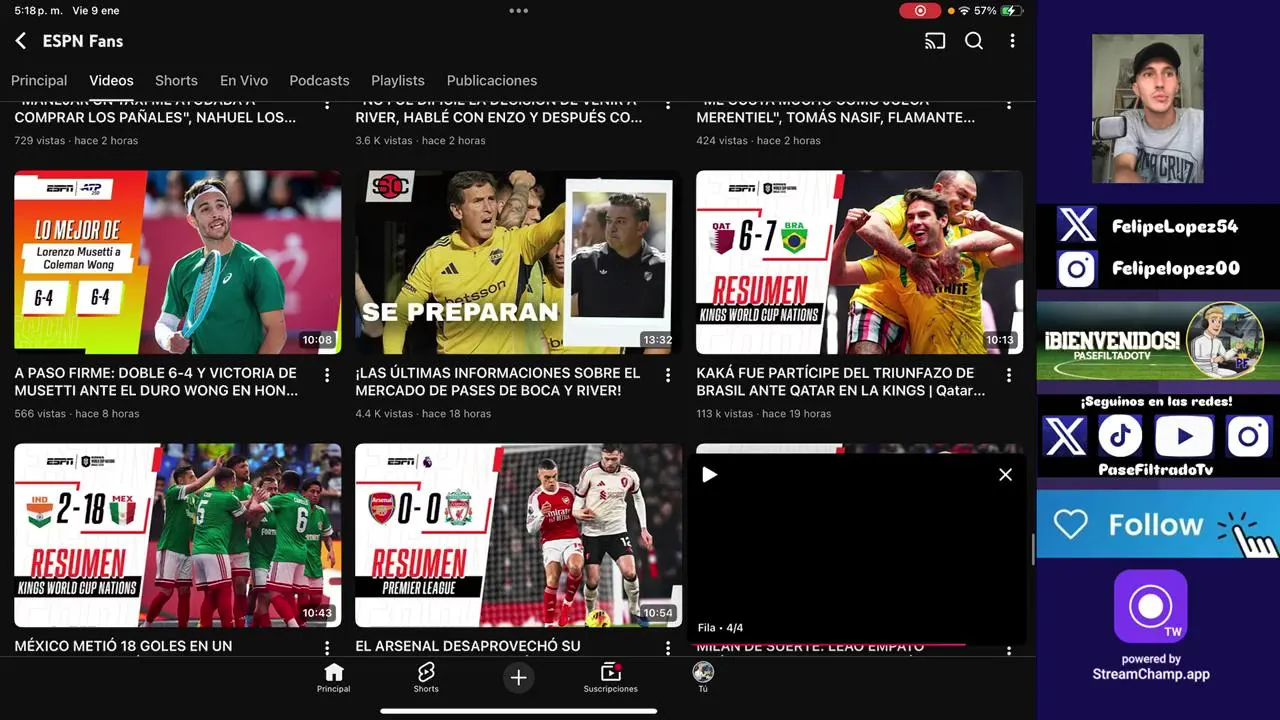Viewport: 1280px width, 720px height.
Task: Click the '10:08' duration badge
Action: [317, 340]
